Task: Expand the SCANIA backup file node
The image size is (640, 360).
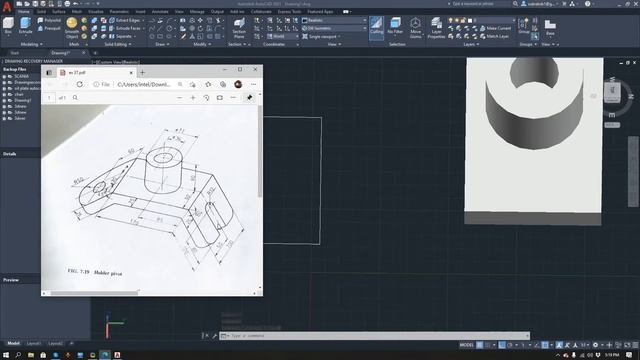Action: (4, 76)
